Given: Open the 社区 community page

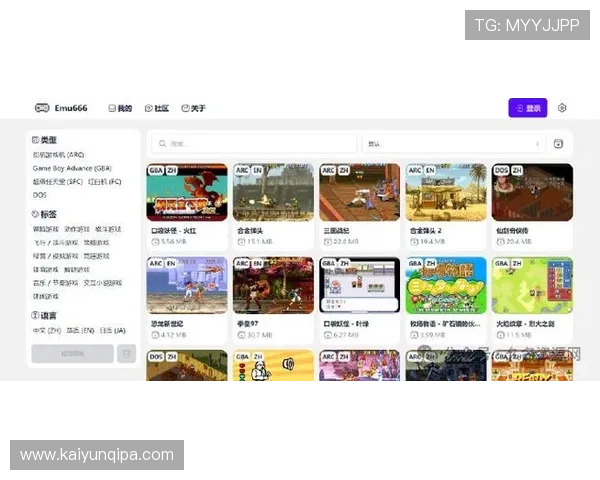Looking at the screenshot, I should click(157, 108).
